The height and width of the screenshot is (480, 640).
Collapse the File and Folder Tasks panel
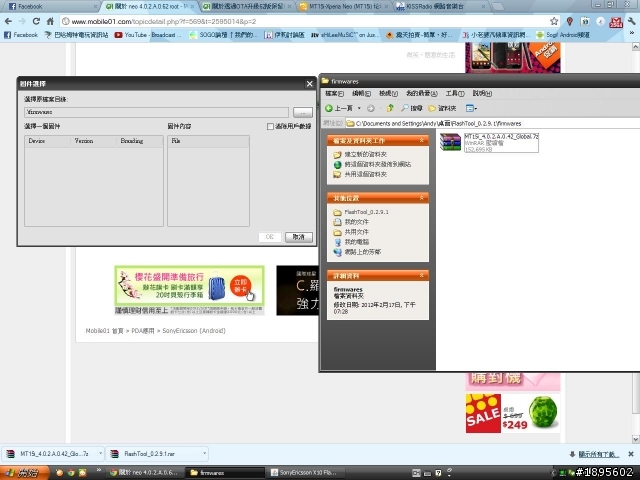(422, 140)
